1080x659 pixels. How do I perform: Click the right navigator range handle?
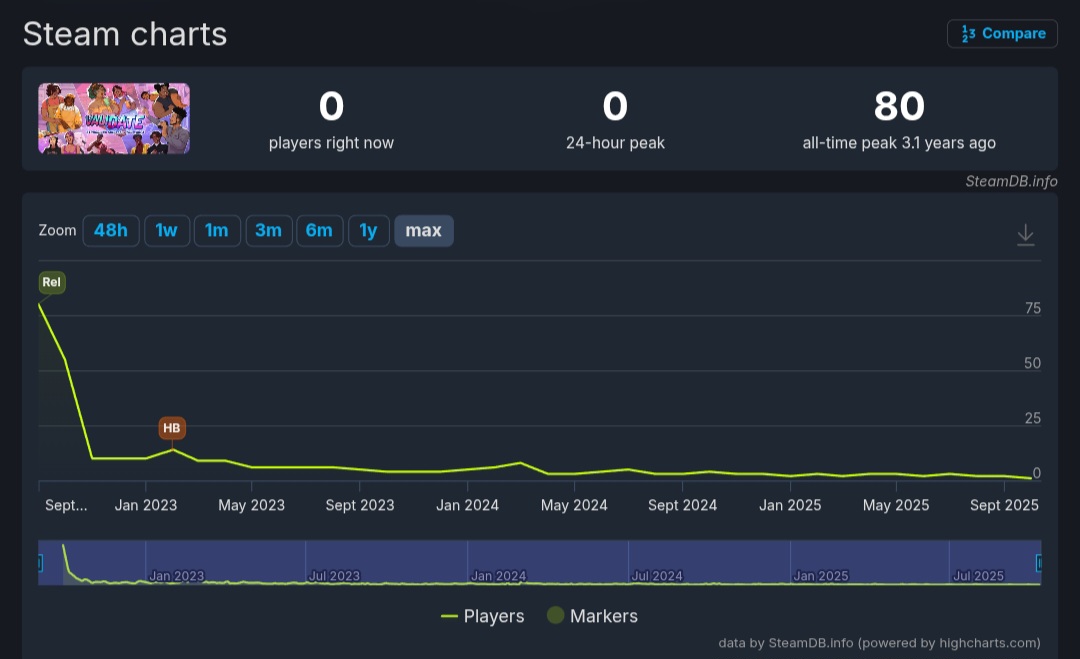point(1039,563)
